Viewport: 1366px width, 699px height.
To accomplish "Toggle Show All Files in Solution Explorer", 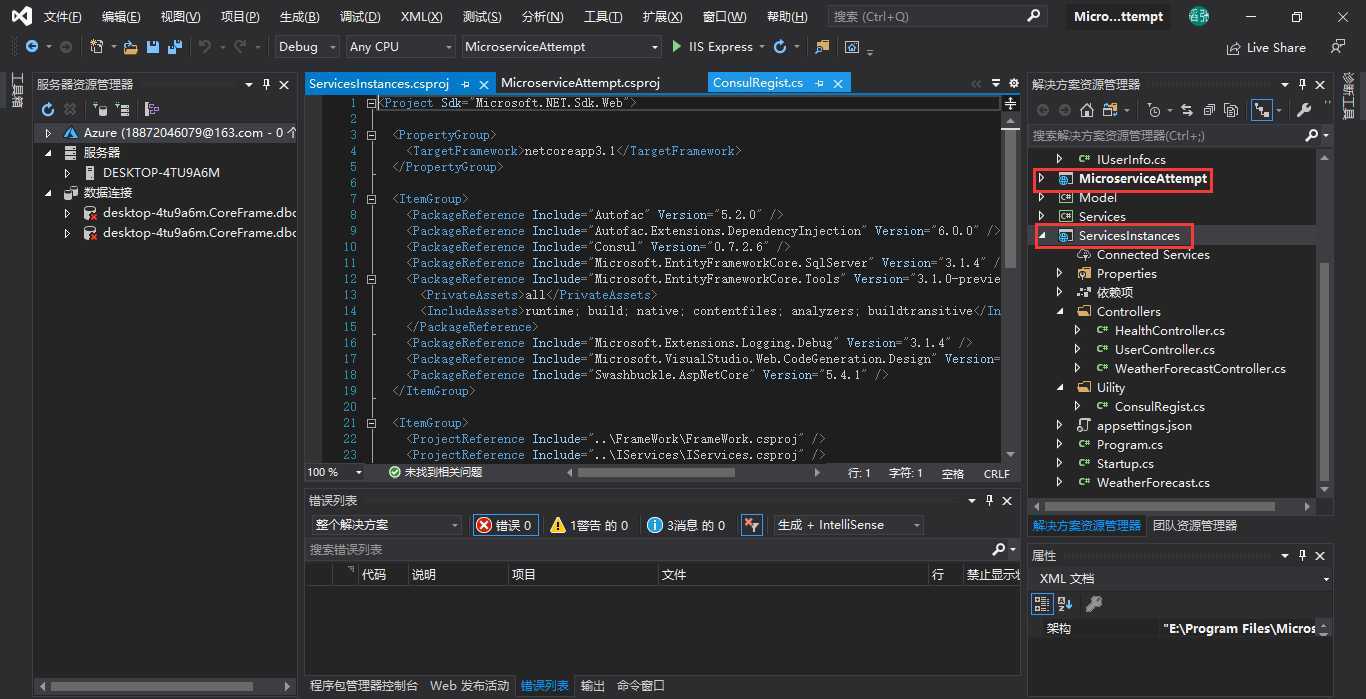I will coord(1231,110).
